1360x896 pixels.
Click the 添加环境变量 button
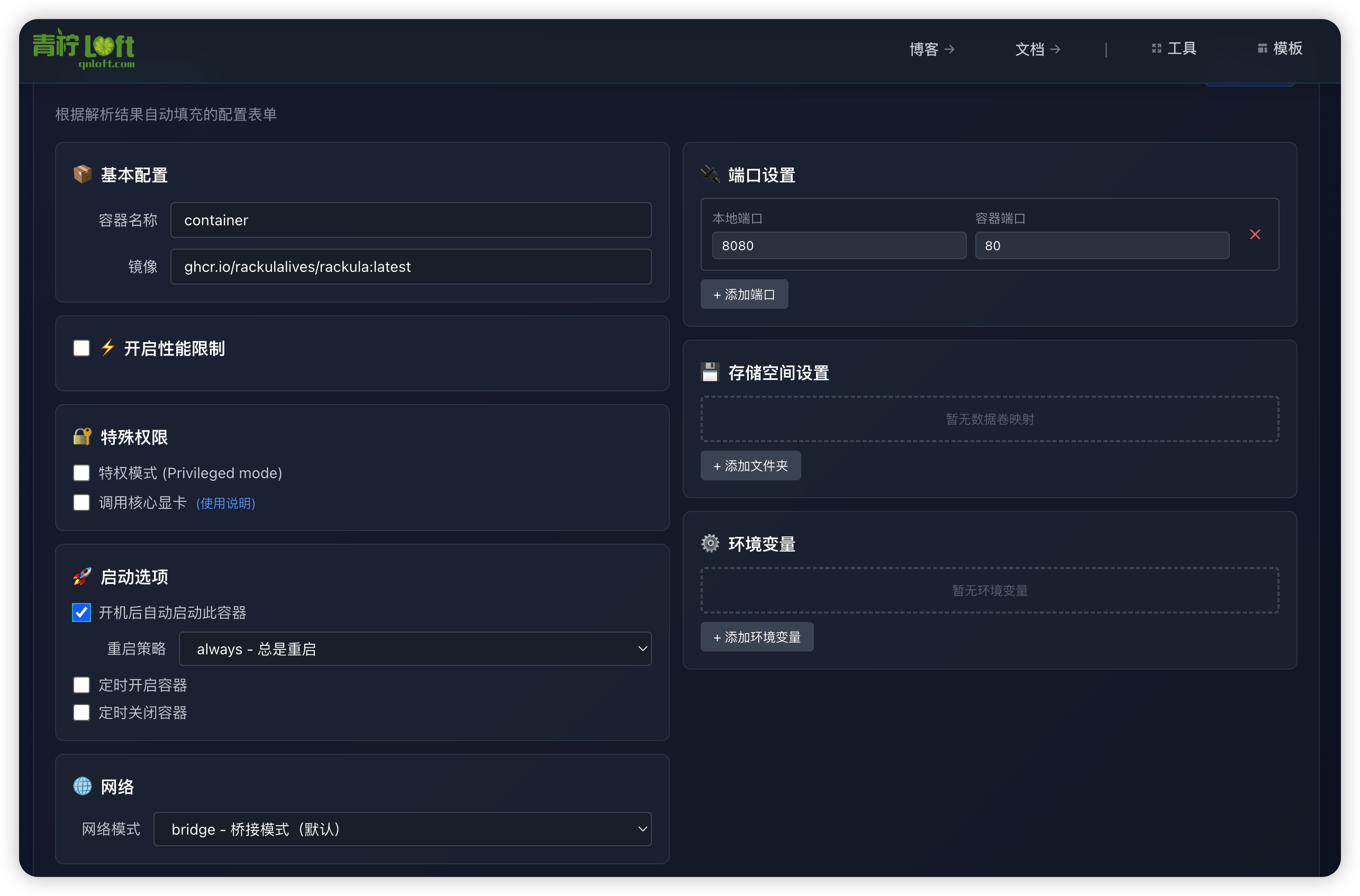[x=757, y=637]
